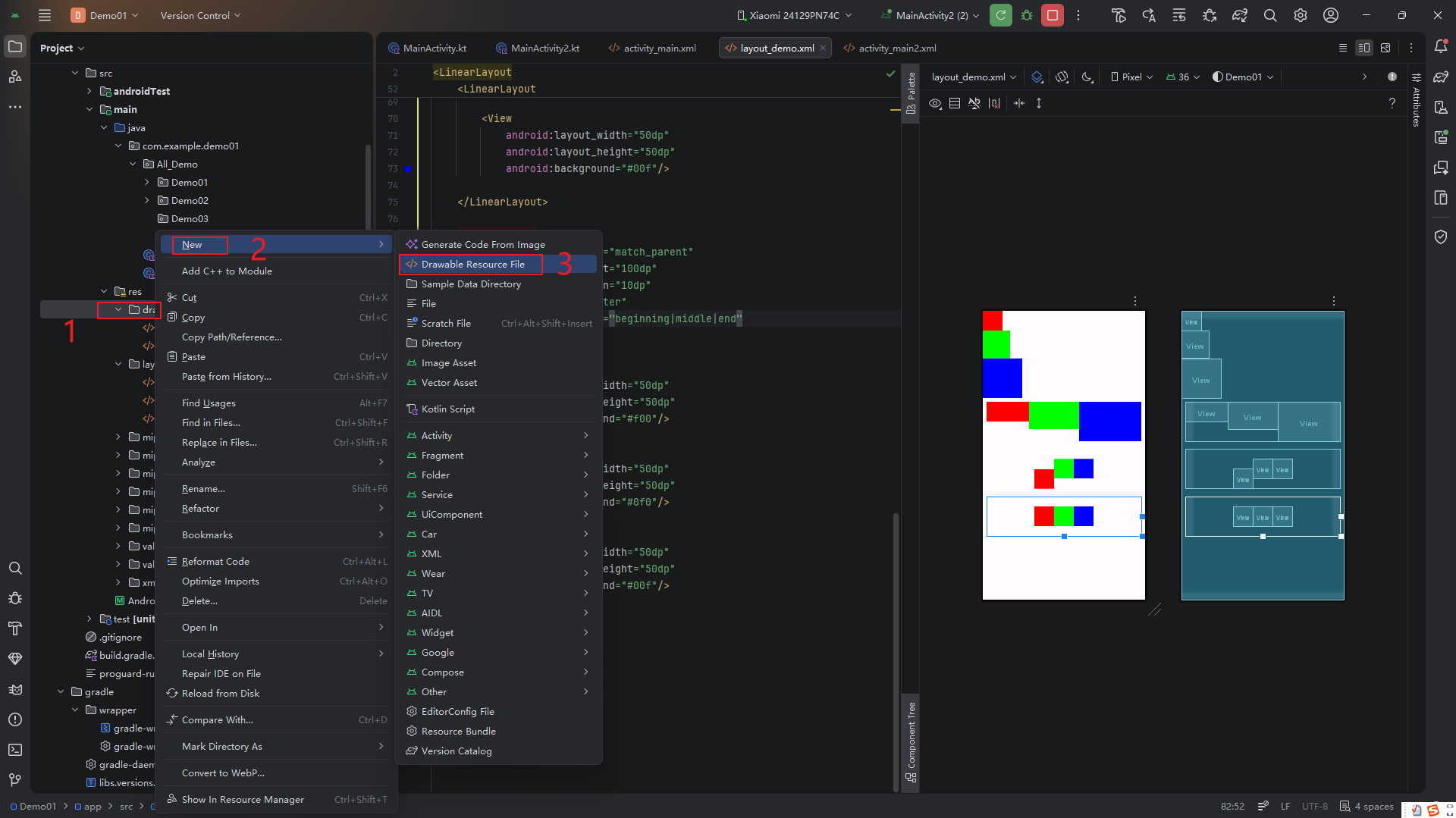The image size is (1456, 818).
Task: Open the Git tool window
Action: point(15,780)
